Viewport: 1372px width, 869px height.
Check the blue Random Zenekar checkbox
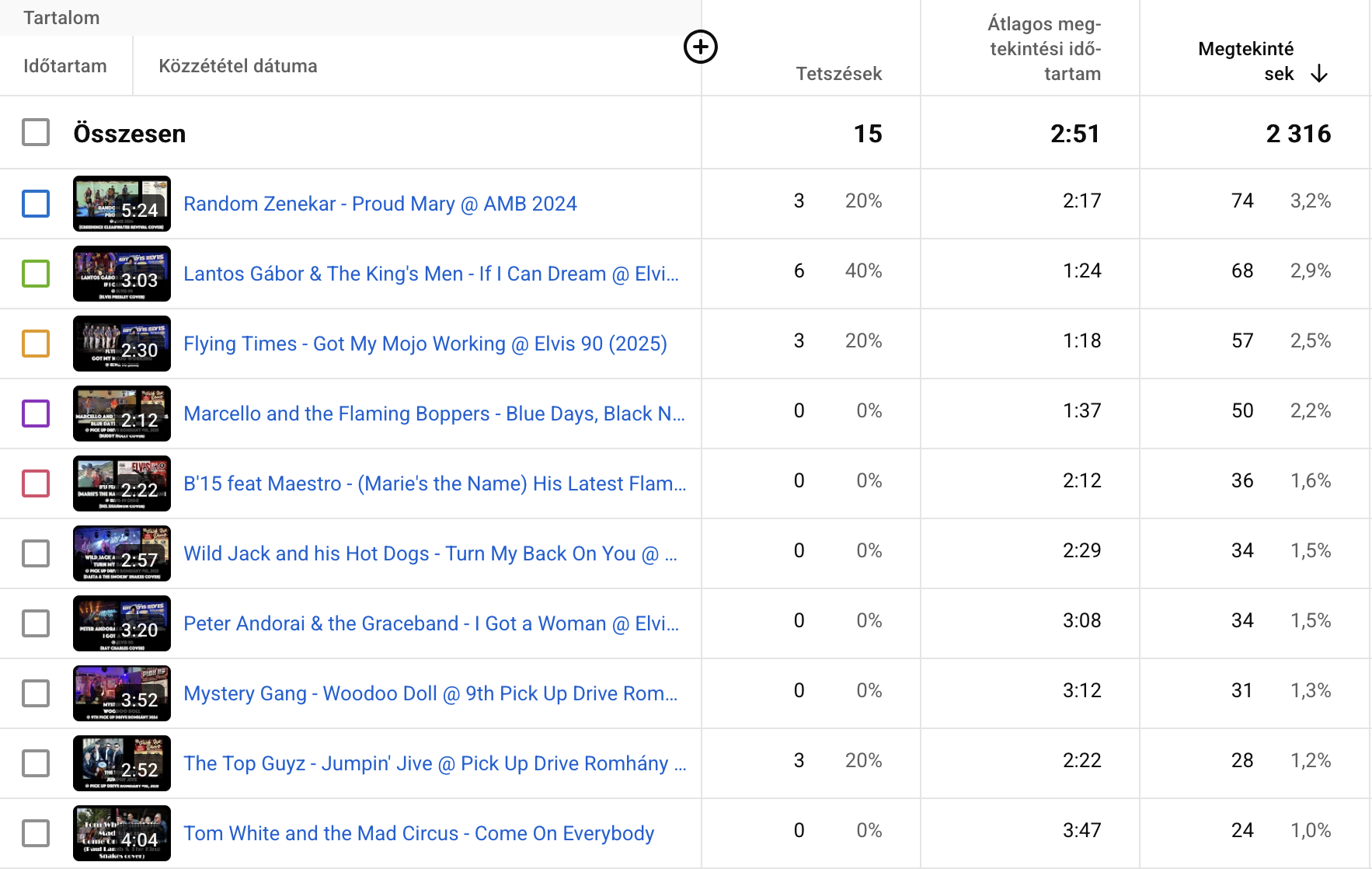[36, 204]
